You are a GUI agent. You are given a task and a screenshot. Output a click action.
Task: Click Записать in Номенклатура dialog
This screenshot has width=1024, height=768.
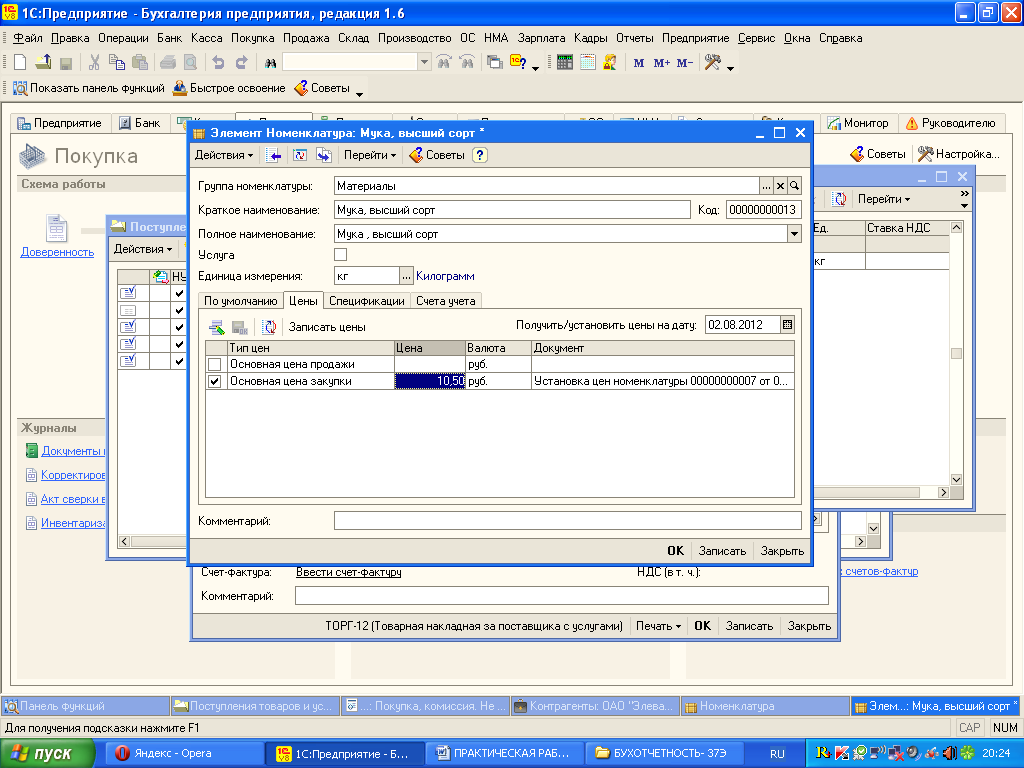(x=722, y=551)
